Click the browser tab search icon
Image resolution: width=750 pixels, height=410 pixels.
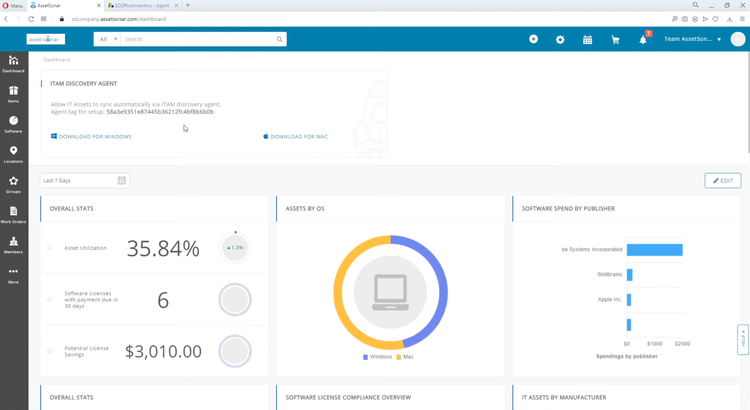[695, 5]
